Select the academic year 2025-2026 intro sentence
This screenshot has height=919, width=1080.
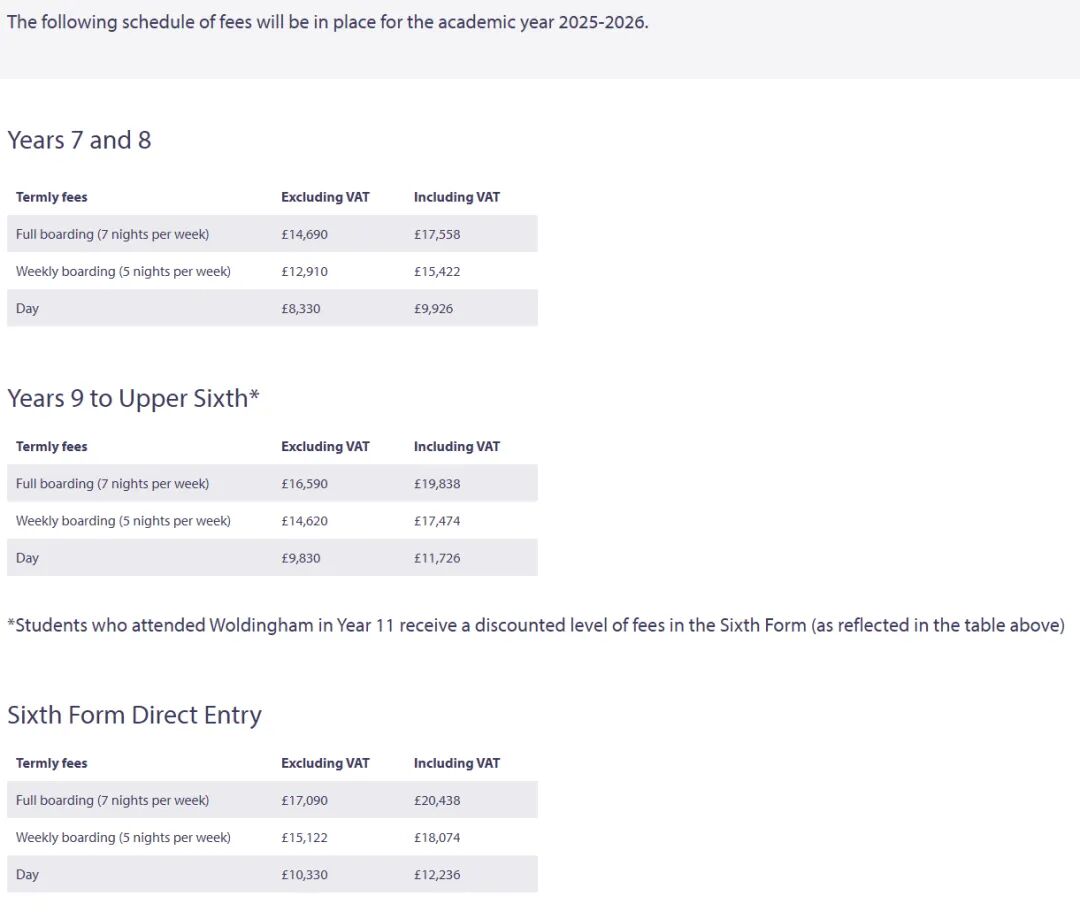click(x=327, y=22)
